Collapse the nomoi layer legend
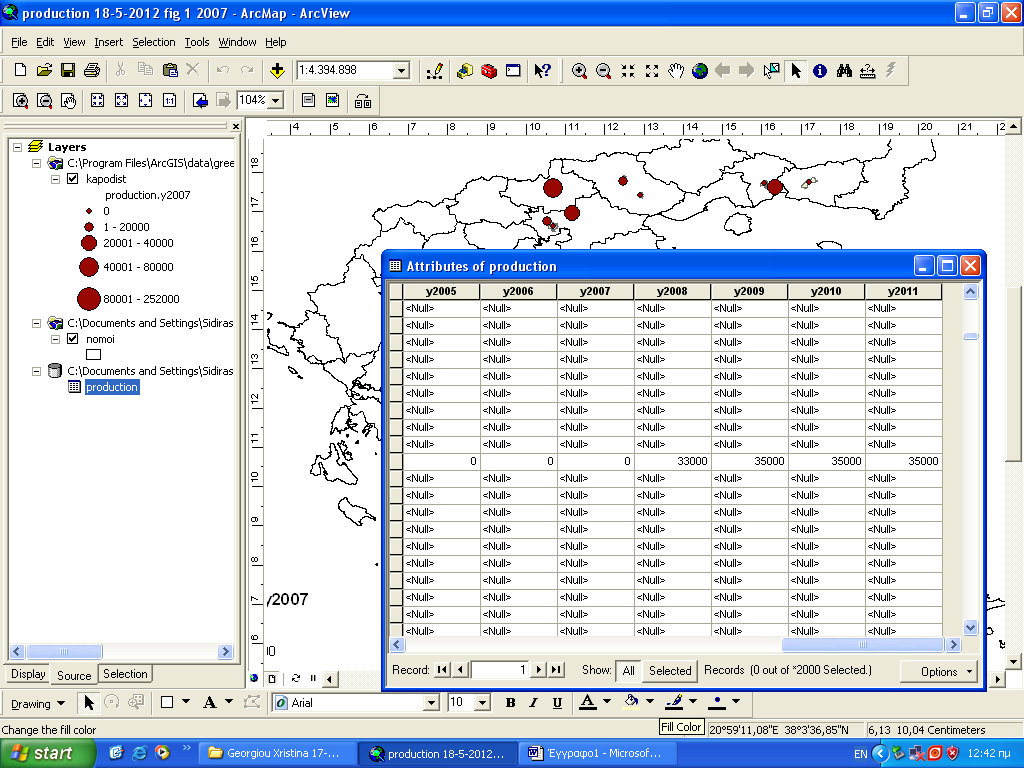The image size is (1024, 768). (55, 339)
